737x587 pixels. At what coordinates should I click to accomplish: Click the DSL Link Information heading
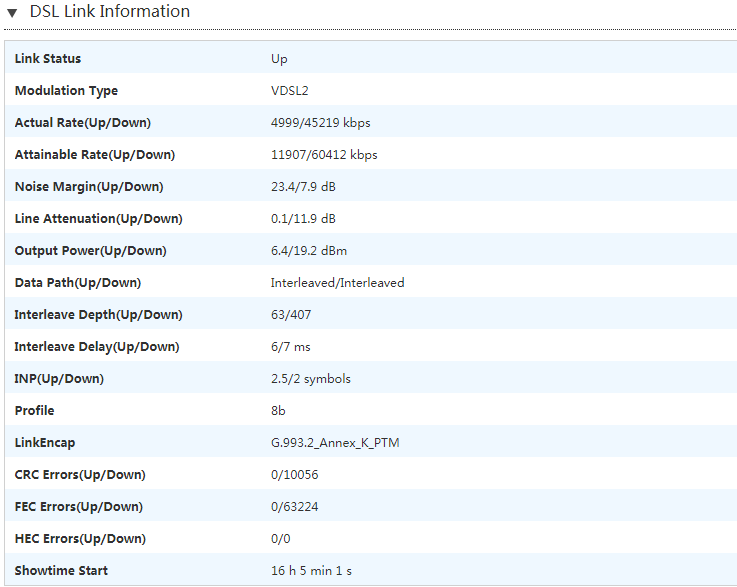tap(110, 12)
